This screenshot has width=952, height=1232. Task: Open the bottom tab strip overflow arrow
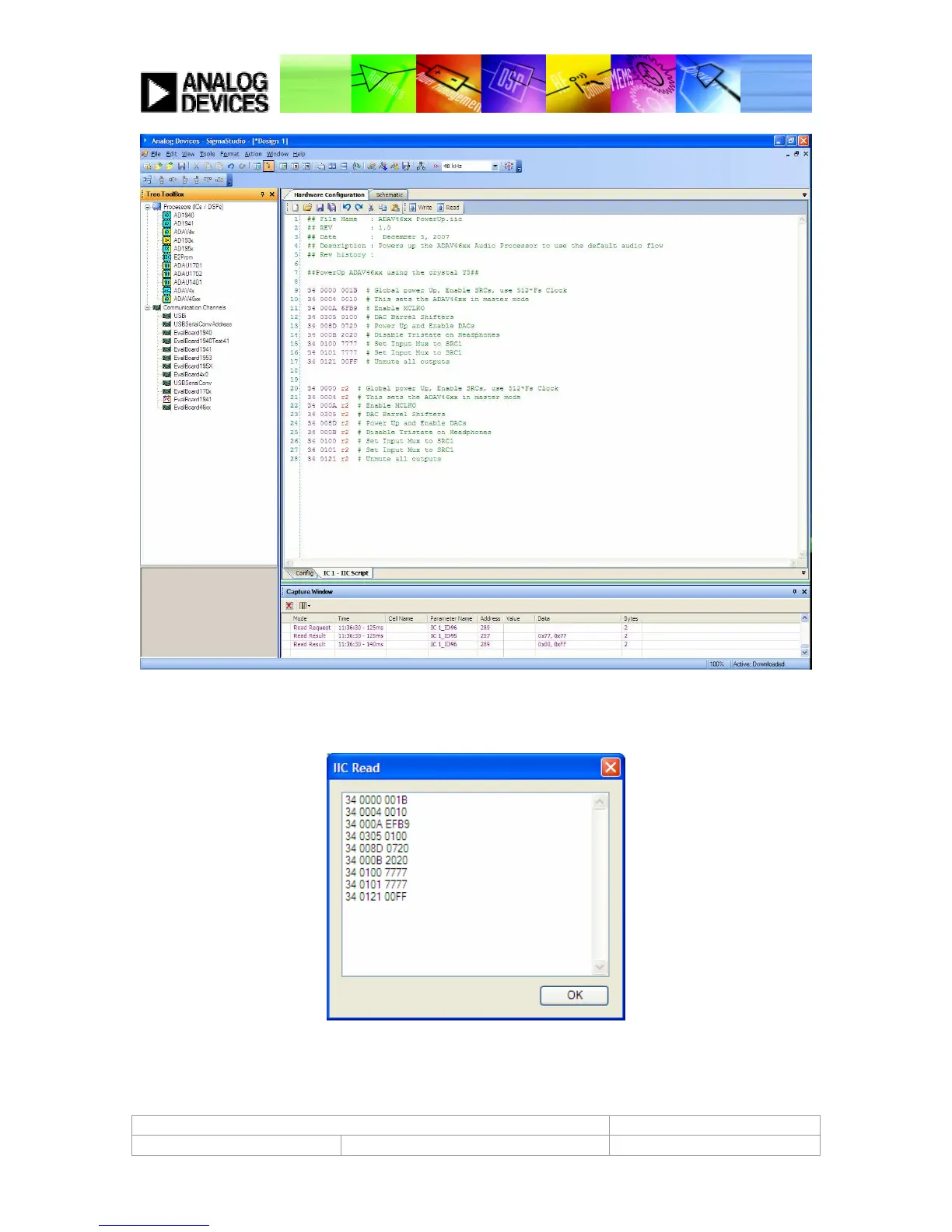point(804,573)
